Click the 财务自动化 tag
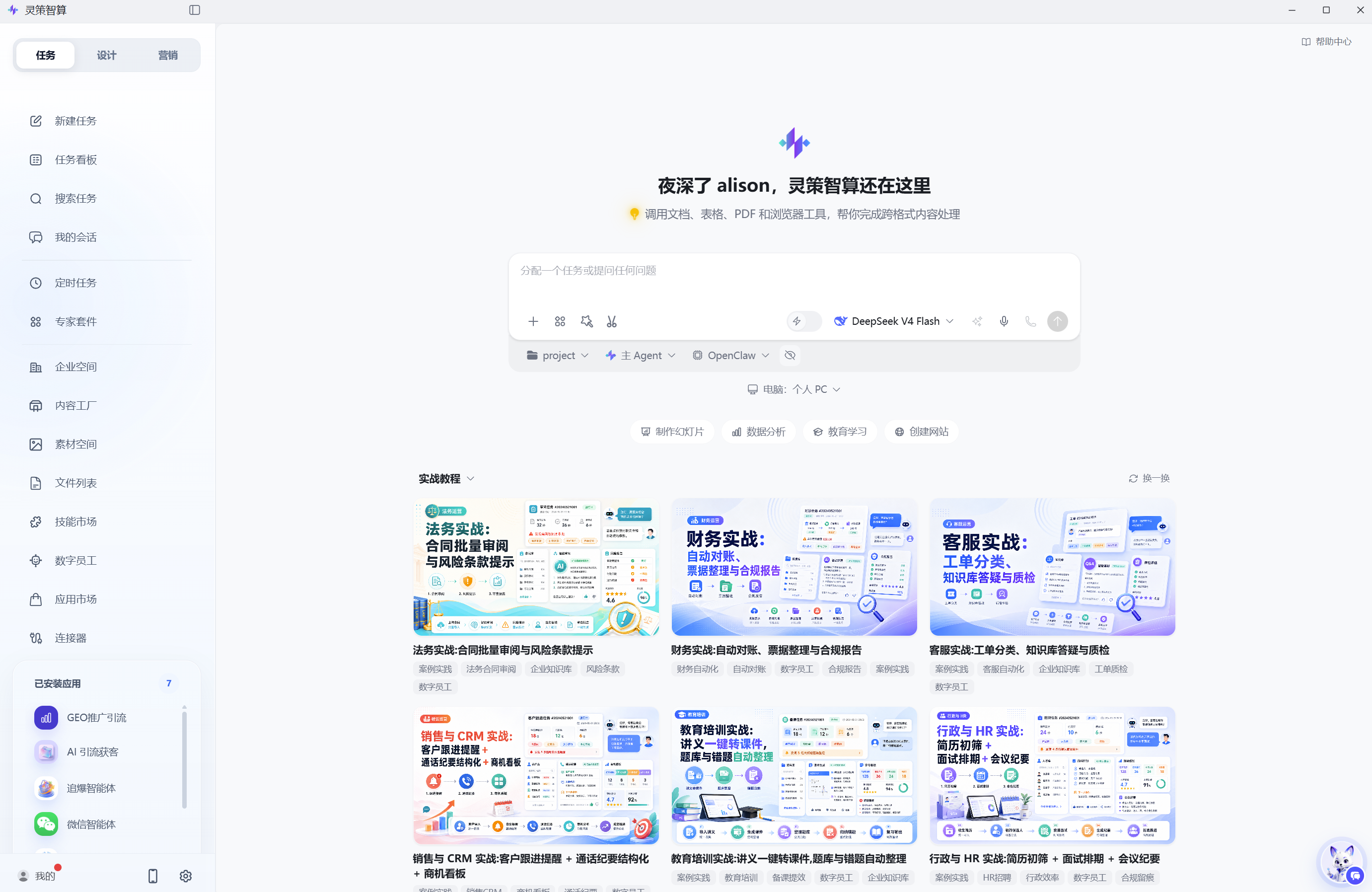Viewport: 1372px width, 892px height. [697, 669]
